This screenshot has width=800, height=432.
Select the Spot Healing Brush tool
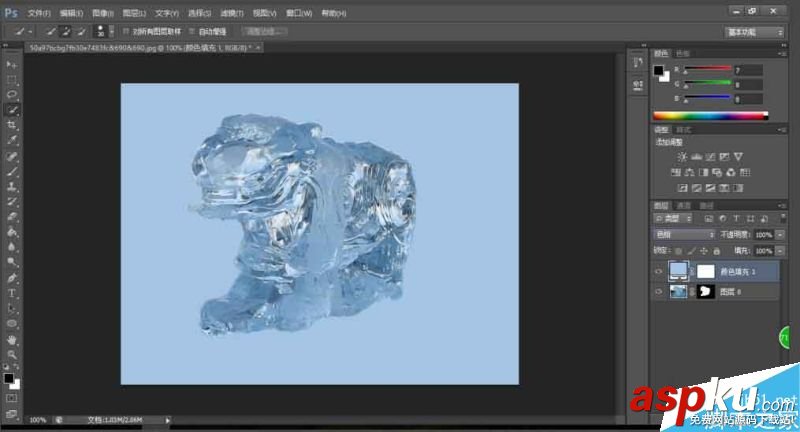(x=12, y=157)
